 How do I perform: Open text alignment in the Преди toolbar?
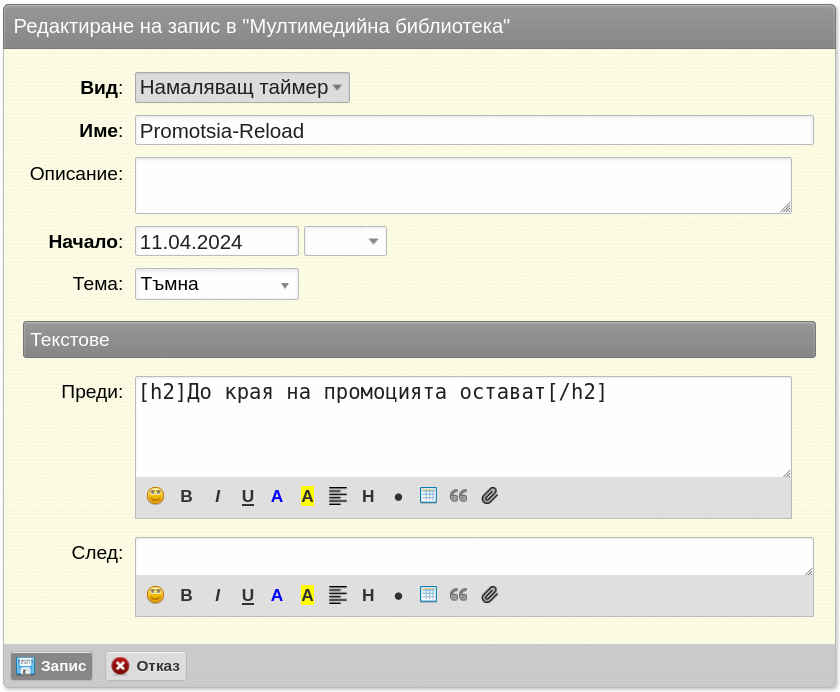[338, 496]
